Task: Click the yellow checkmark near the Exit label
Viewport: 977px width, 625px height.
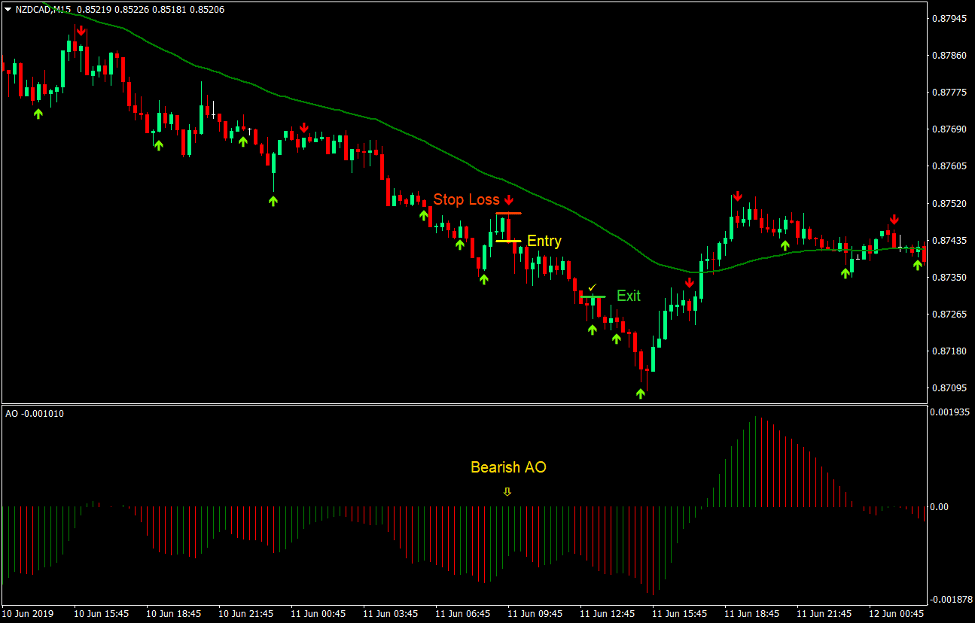Action: click(594, 287)
